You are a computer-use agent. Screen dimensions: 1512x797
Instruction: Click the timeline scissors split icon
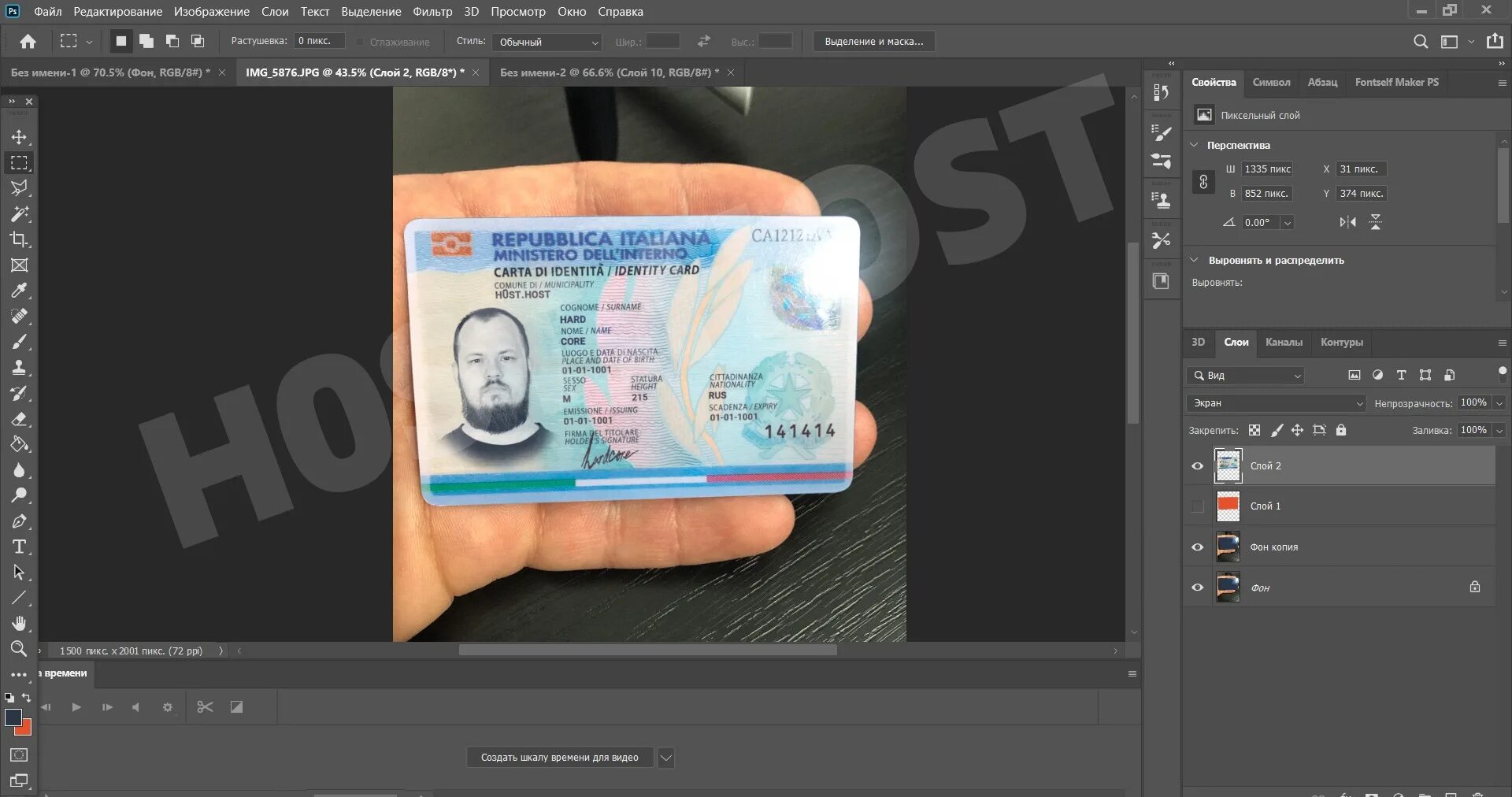click(205, 707)
